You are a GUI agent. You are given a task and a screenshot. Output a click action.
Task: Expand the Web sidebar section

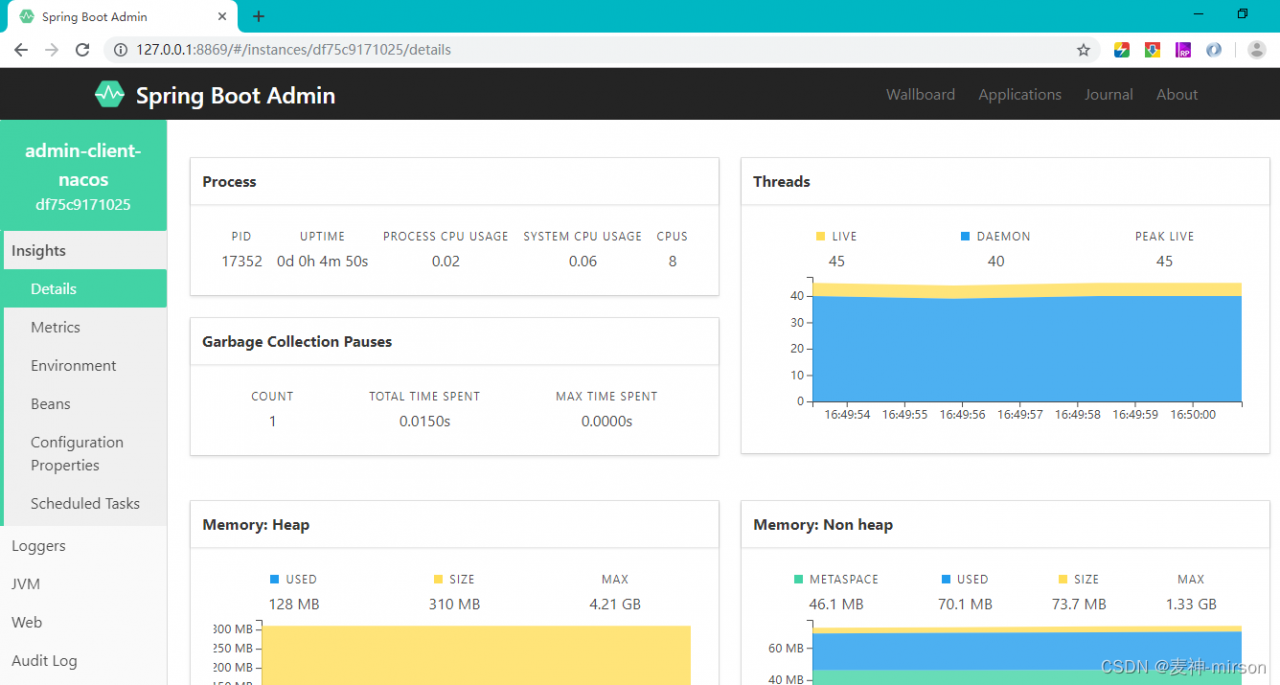pyautogui.click(x=84, y=622)
